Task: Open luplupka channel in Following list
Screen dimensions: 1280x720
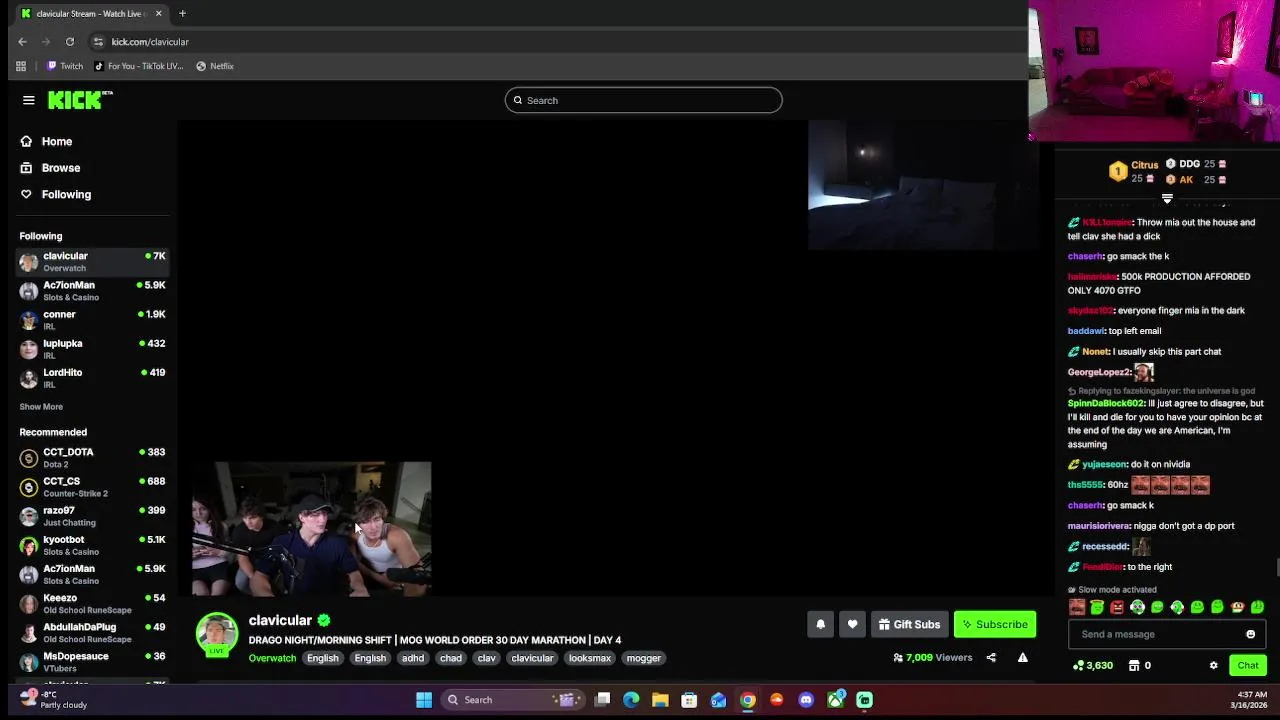Action: [x=92, y=348]
